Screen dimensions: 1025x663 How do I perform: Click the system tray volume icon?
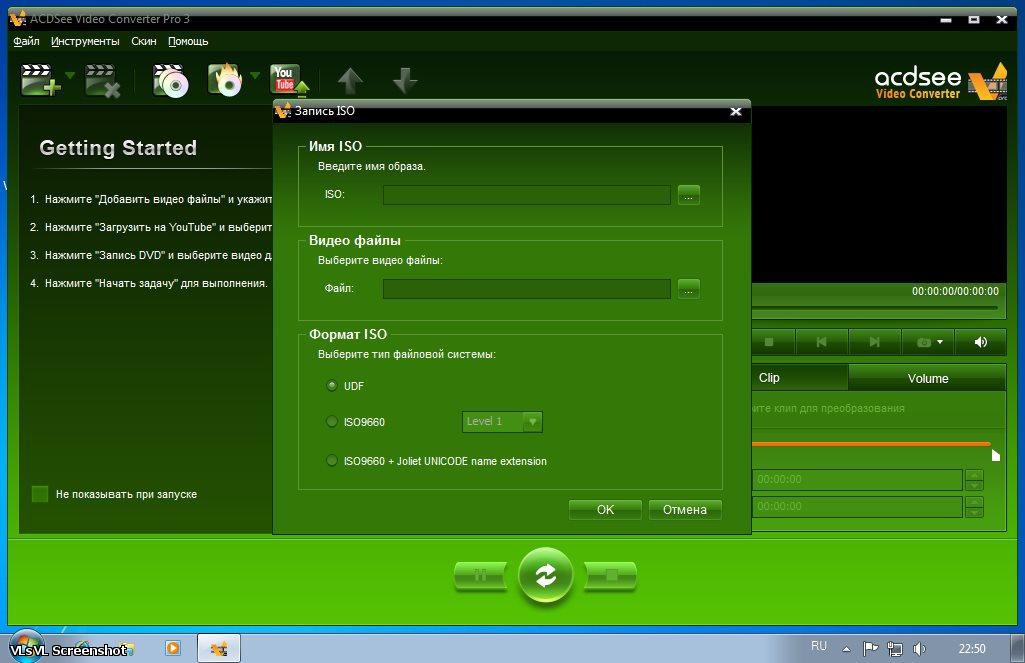tap(919, 649)
